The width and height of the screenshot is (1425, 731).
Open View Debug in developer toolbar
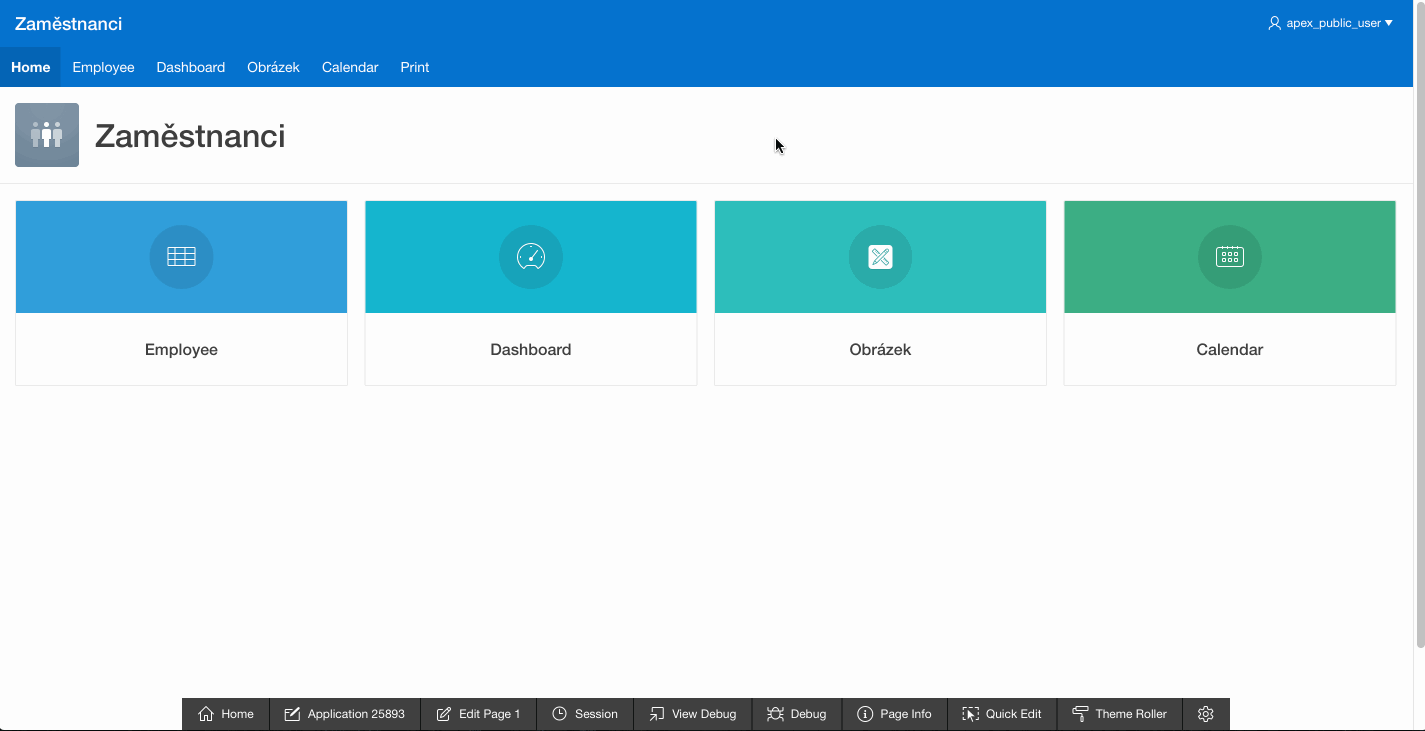click(692, 714)
